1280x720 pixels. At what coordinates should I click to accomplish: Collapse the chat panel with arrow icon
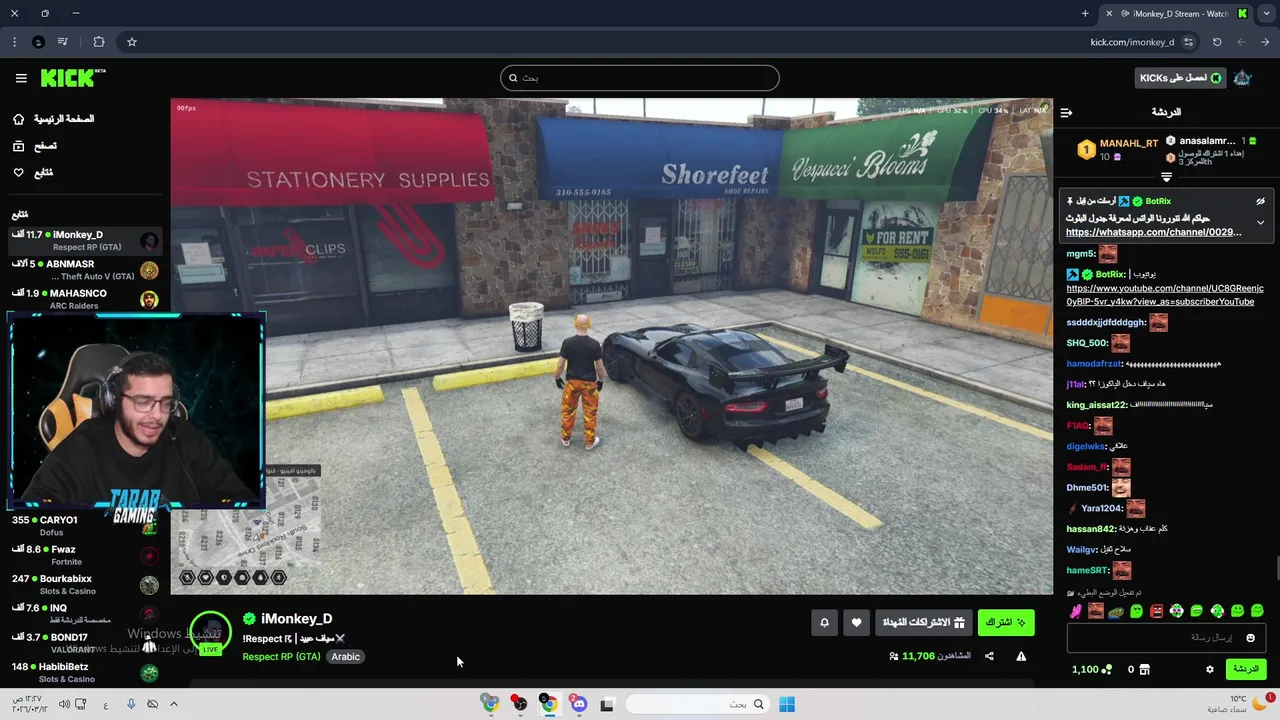1066,113
